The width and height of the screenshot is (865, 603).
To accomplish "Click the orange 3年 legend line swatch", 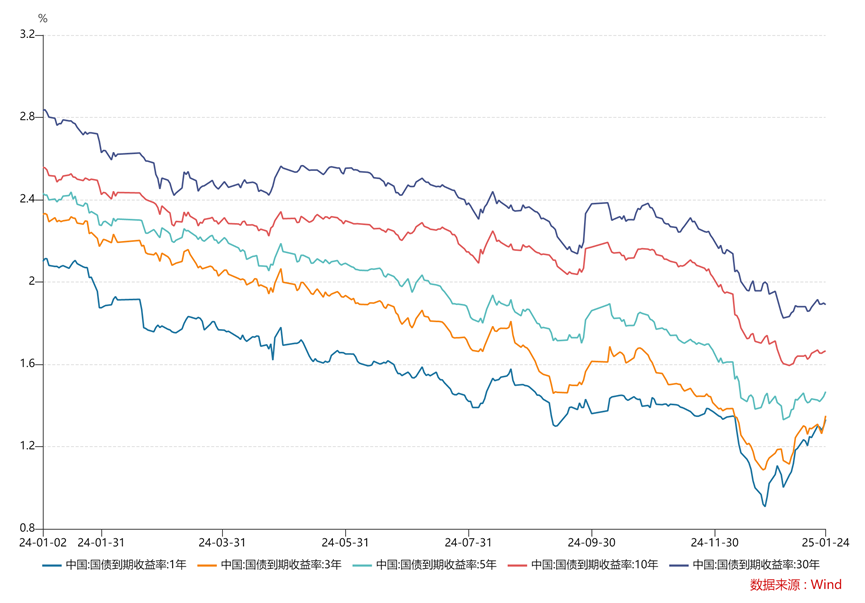I will click(209, 565).
